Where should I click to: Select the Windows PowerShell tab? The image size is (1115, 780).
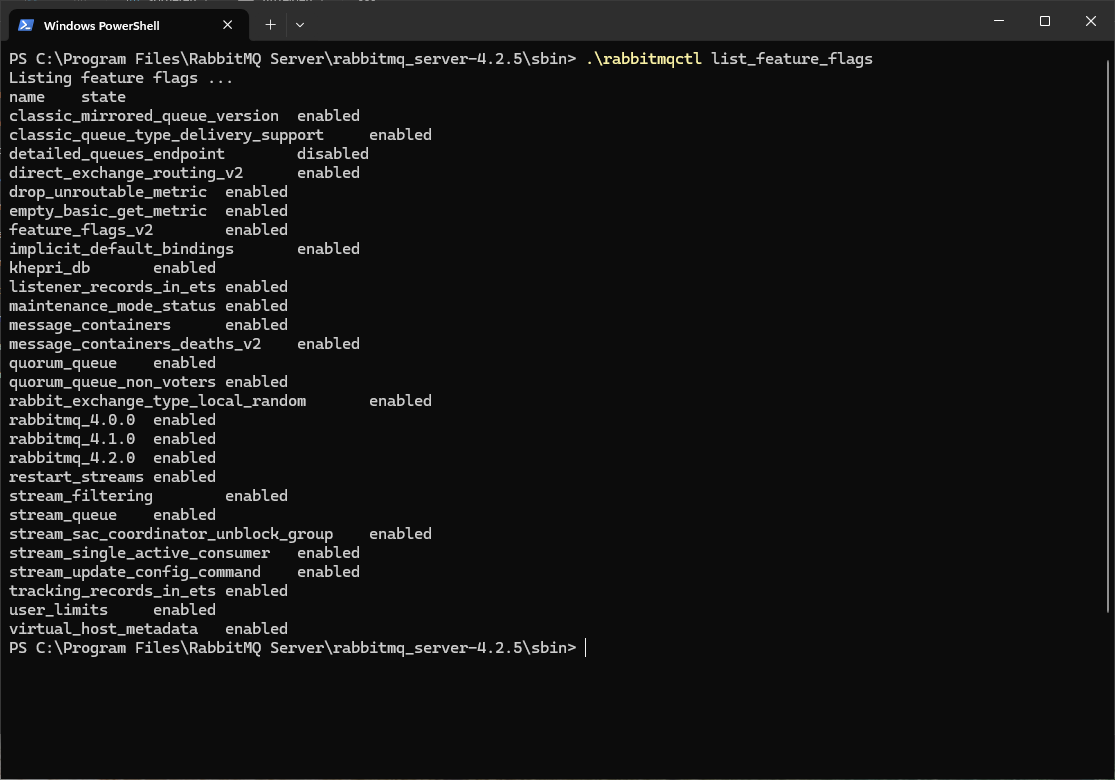(x=129, y=26)
